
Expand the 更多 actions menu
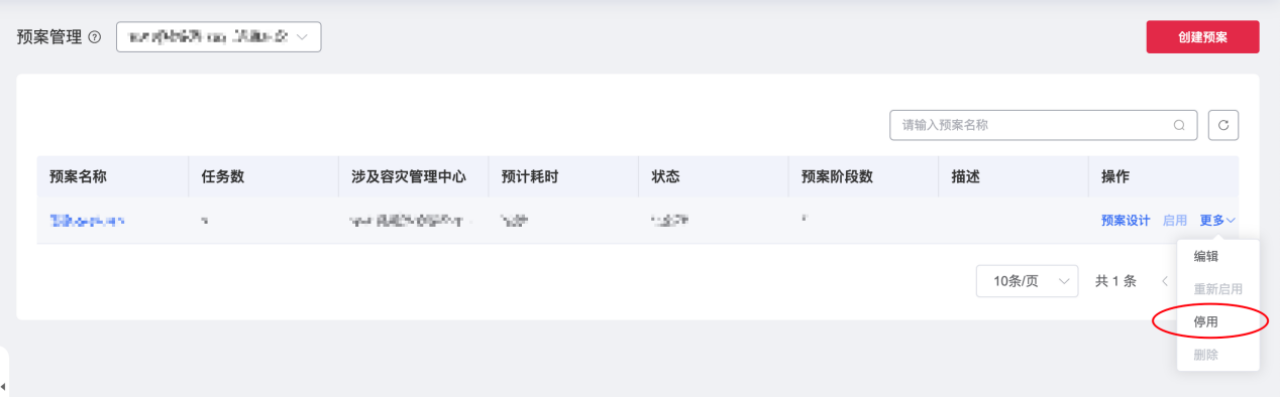coord(1218,220)
